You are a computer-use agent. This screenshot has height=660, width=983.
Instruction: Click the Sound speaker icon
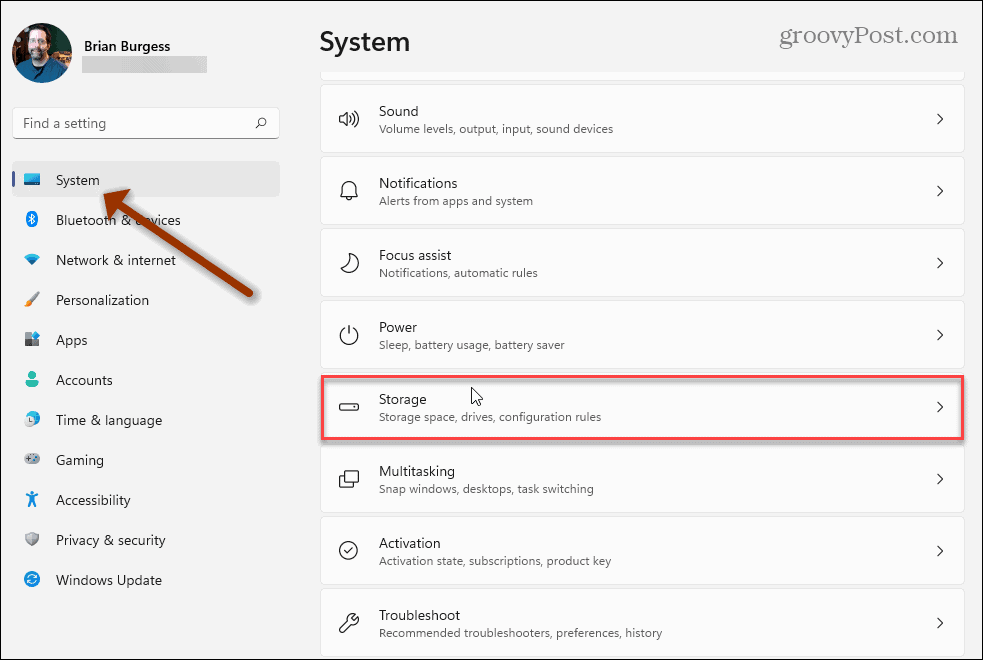[348, 118]
